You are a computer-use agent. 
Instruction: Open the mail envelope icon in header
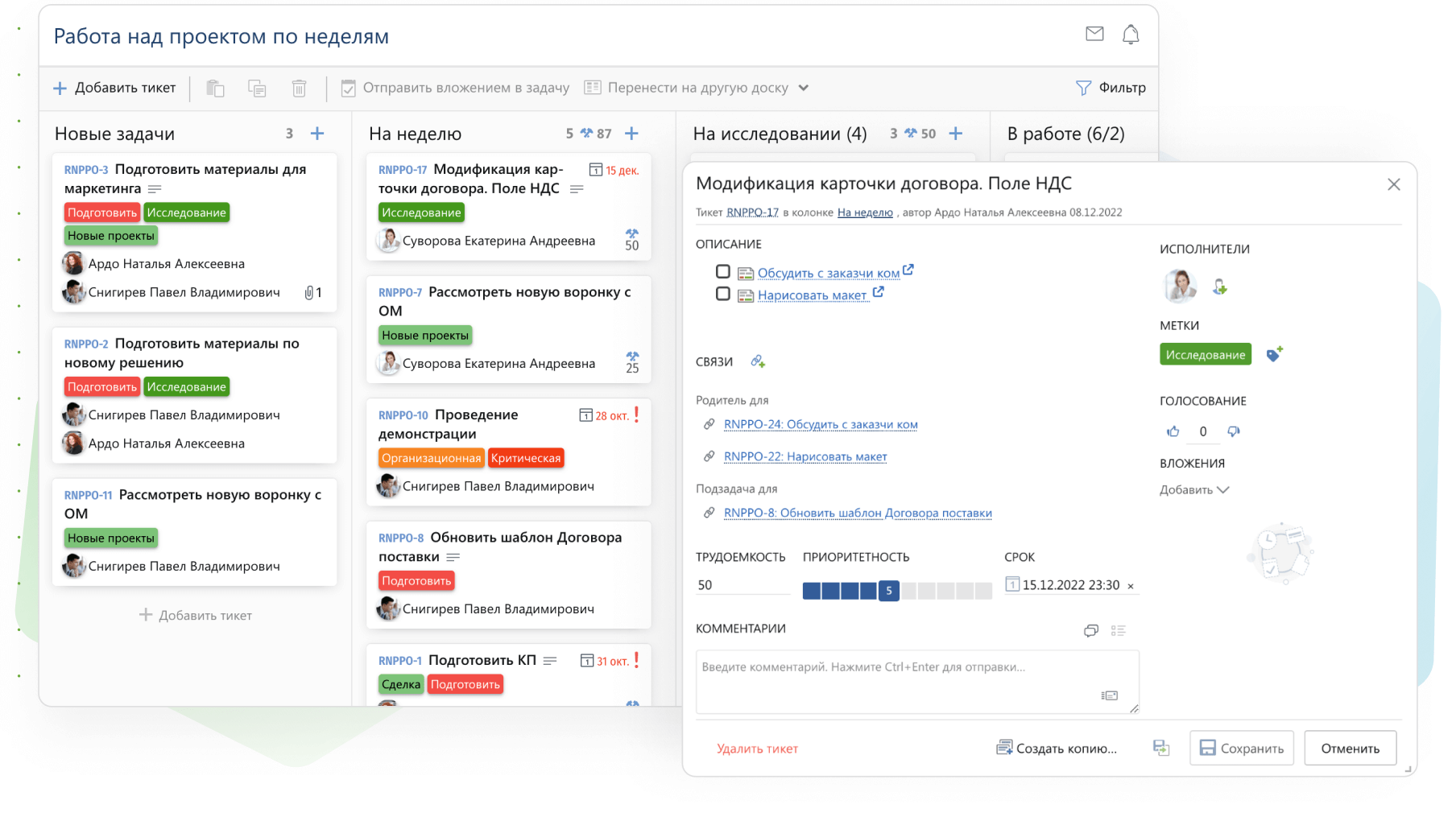[1094, 34]
